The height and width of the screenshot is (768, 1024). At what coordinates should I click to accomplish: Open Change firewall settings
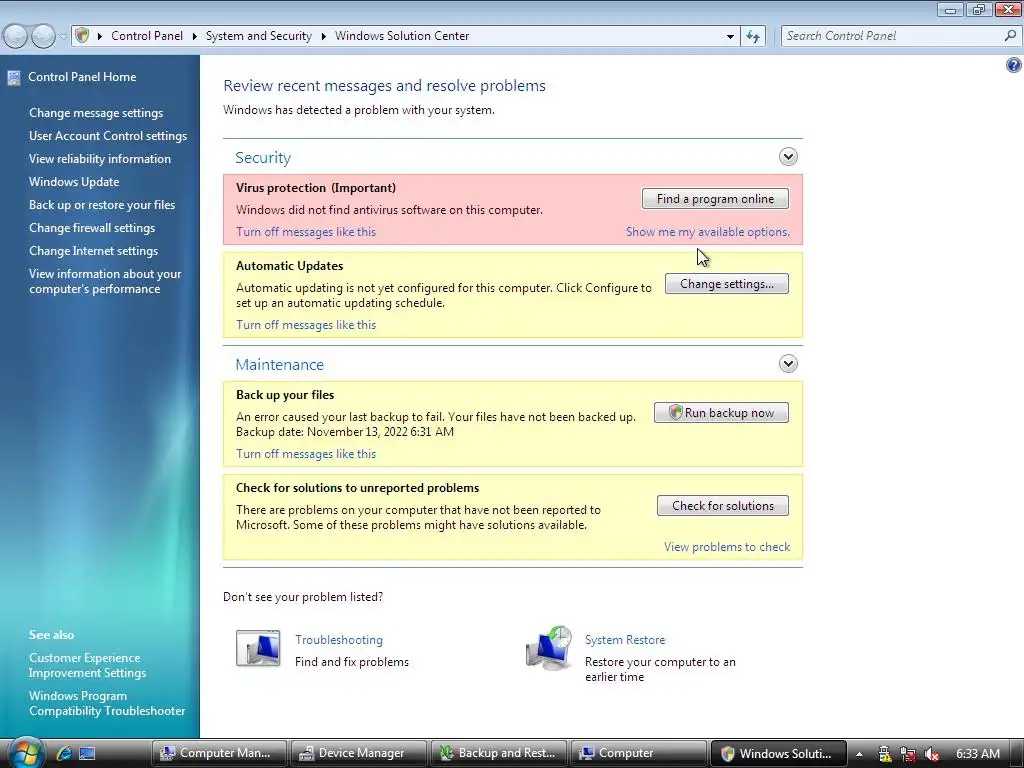tap(92, 228)
